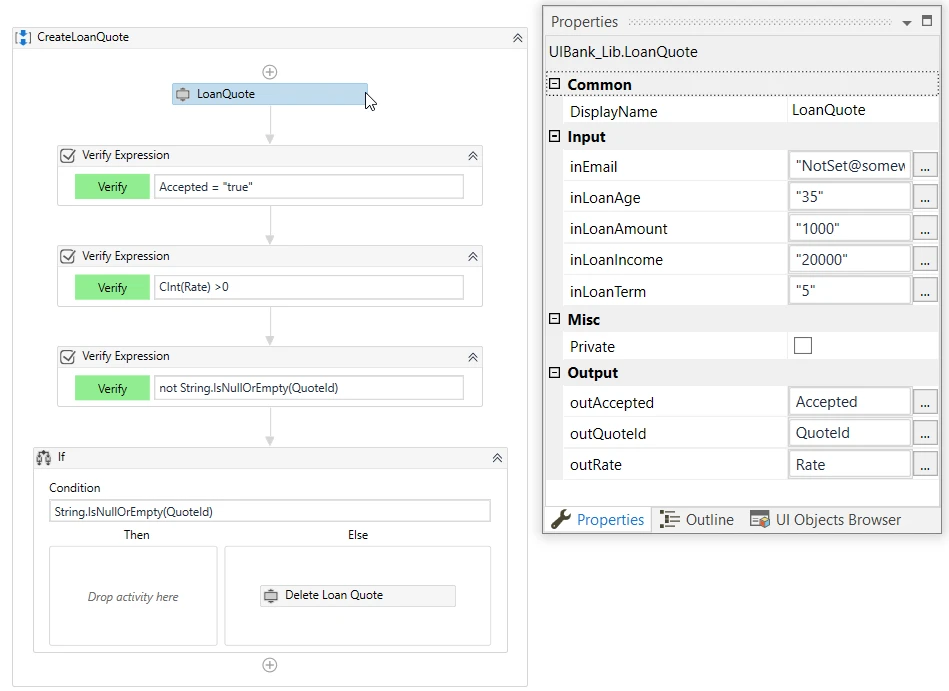This screenshot has height=691, width=949.
Task: Click the add activity plus icon below the If block
Action: point(270,665)
